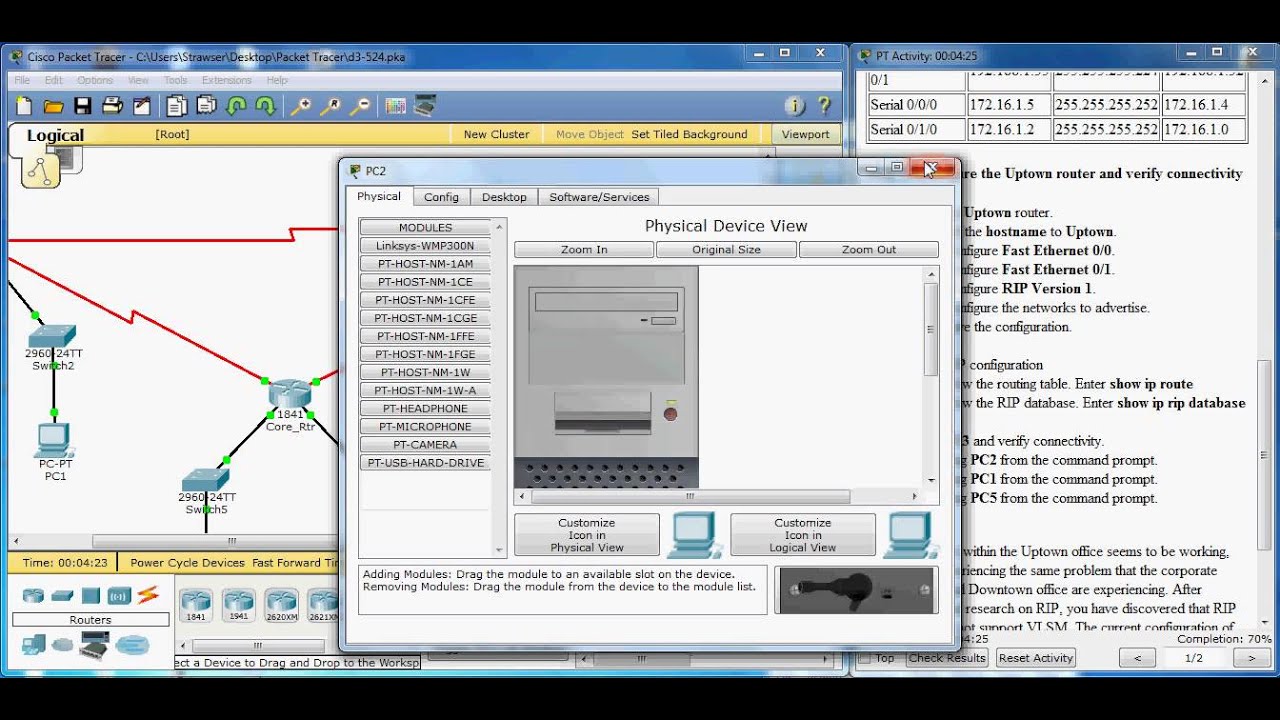This screenshot has height=720, width=1280.
Task: Select the Switches category icon
Action: tap(62, 596)
